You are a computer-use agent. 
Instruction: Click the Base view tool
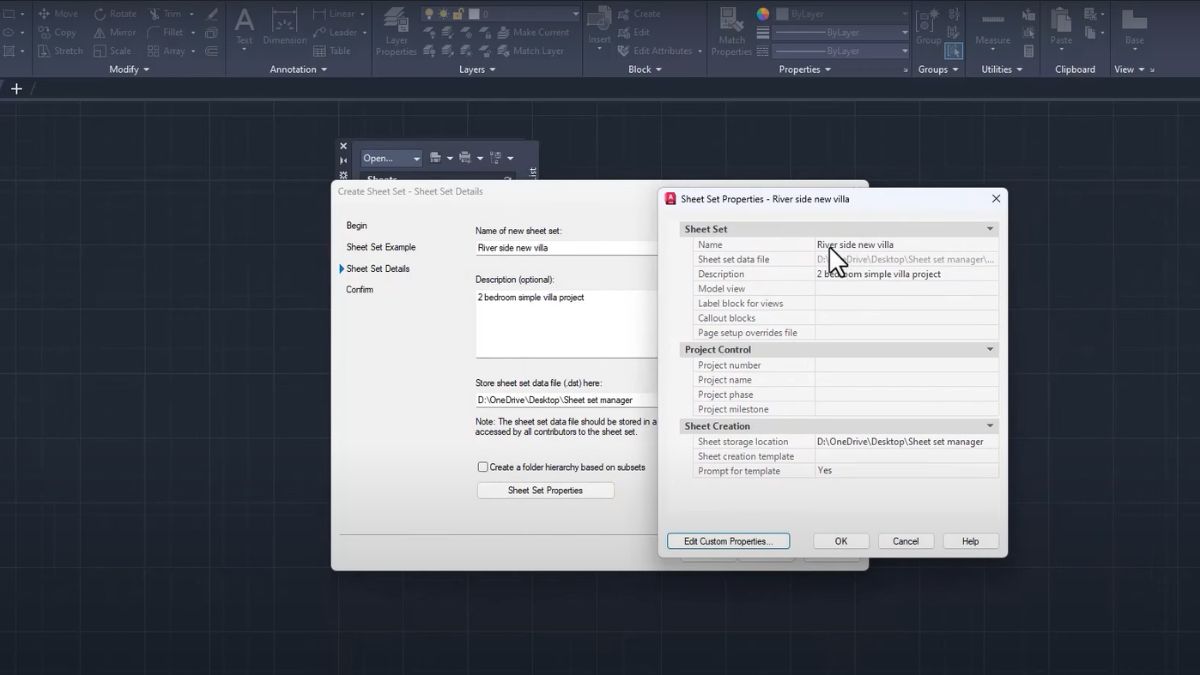(x=1134, y=28)
